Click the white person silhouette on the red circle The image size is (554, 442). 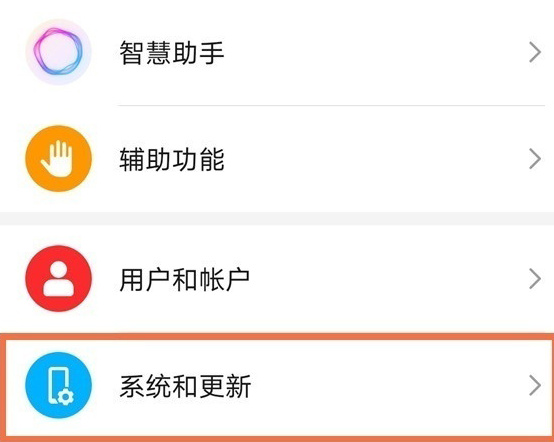59,279
